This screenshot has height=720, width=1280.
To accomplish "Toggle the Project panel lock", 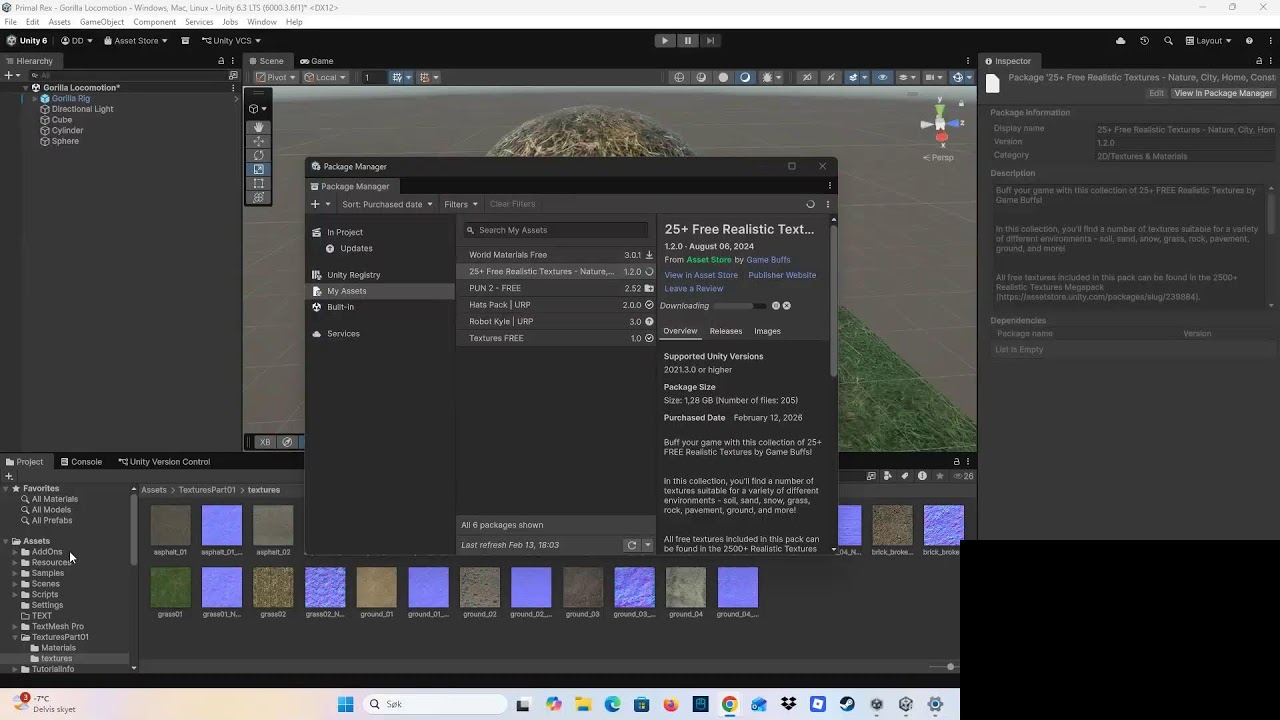I will 956,462.
